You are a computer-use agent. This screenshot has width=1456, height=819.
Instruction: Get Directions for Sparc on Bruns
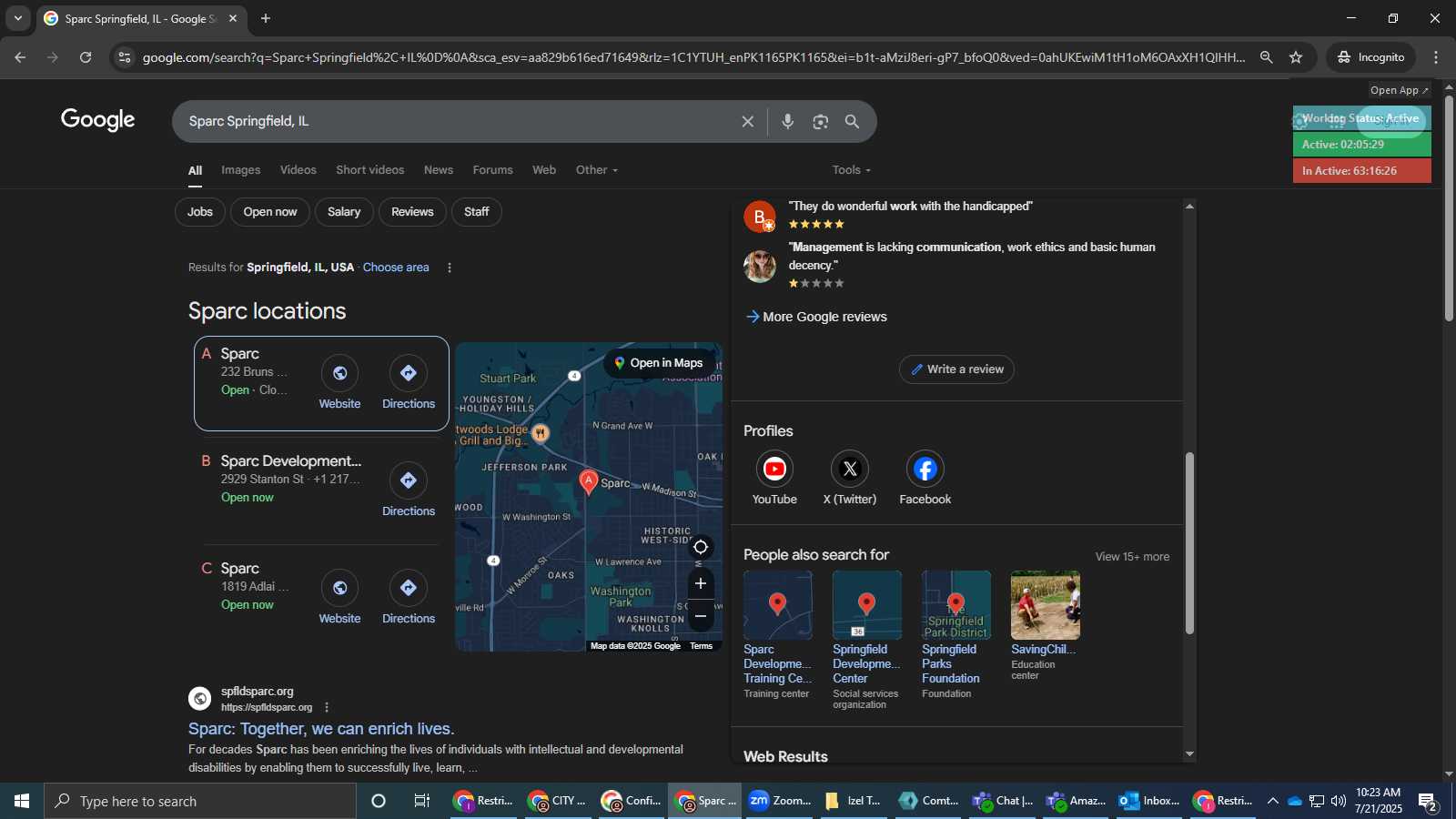pos(409,373)
